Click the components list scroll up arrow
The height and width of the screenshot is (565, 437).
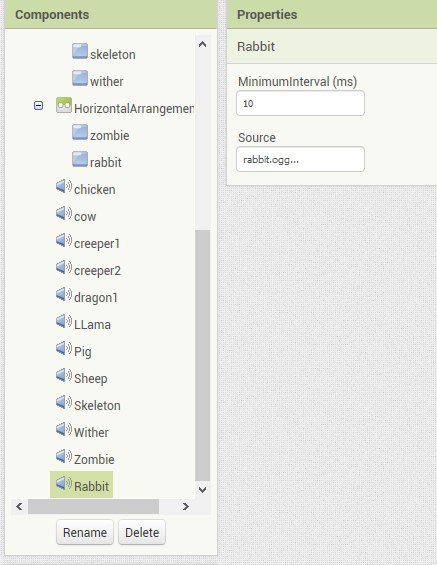coord(202,44)
